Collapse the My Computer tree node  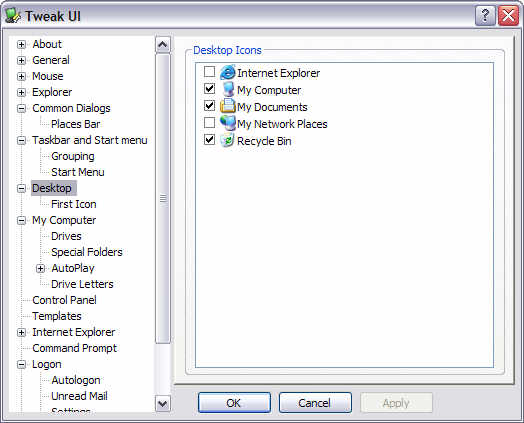[x=21, y=221]
